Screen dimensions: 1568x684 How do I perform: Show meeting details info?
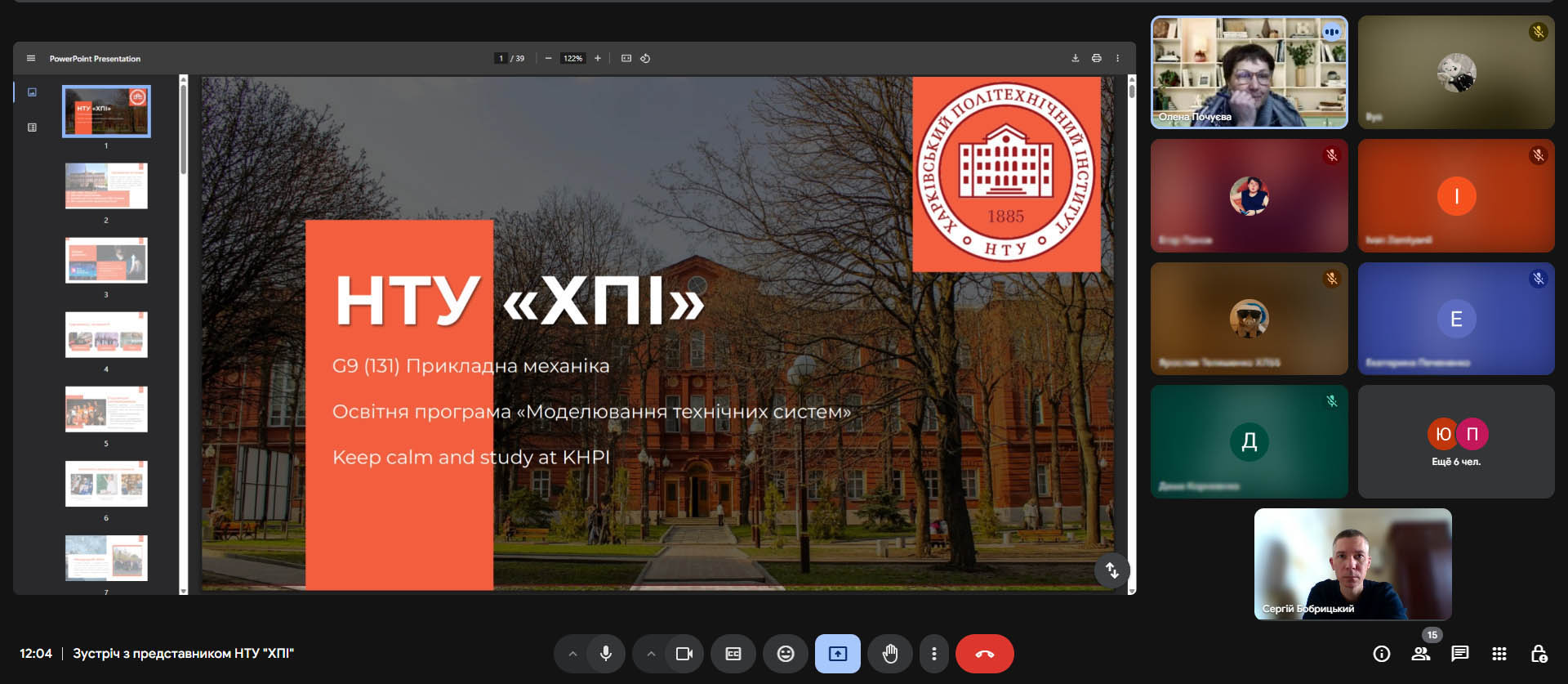[x=1382, y=654]
